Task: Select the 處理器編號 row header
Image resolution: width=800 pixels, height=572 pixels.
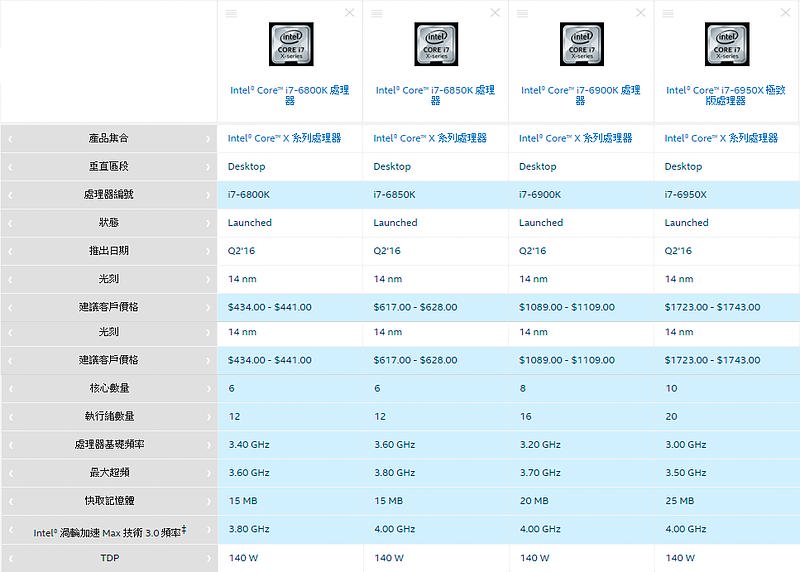Action: [x=109, y=194]
